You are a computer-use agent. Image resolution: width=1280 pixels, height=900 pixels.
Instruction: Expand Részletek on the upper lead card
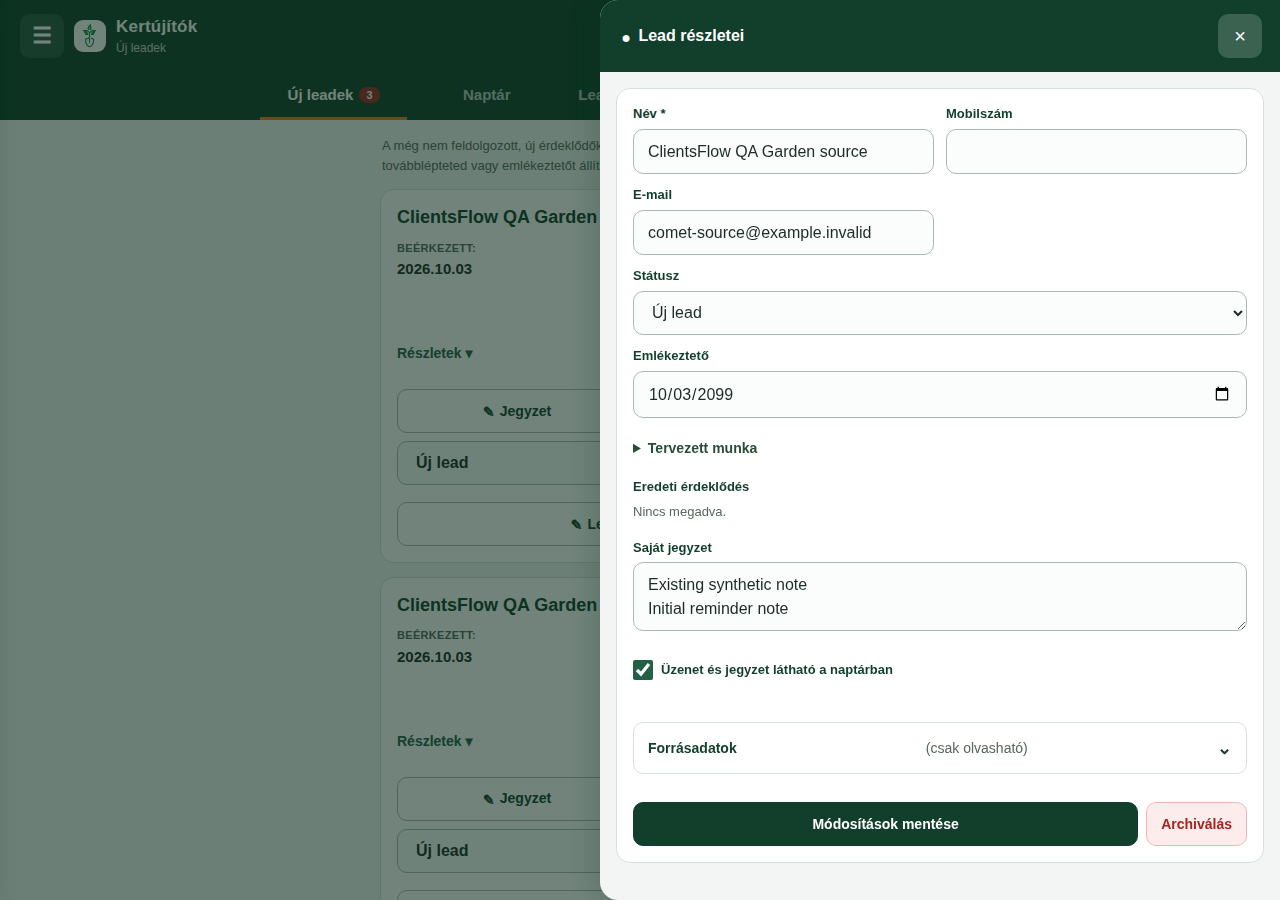[435, 353]
